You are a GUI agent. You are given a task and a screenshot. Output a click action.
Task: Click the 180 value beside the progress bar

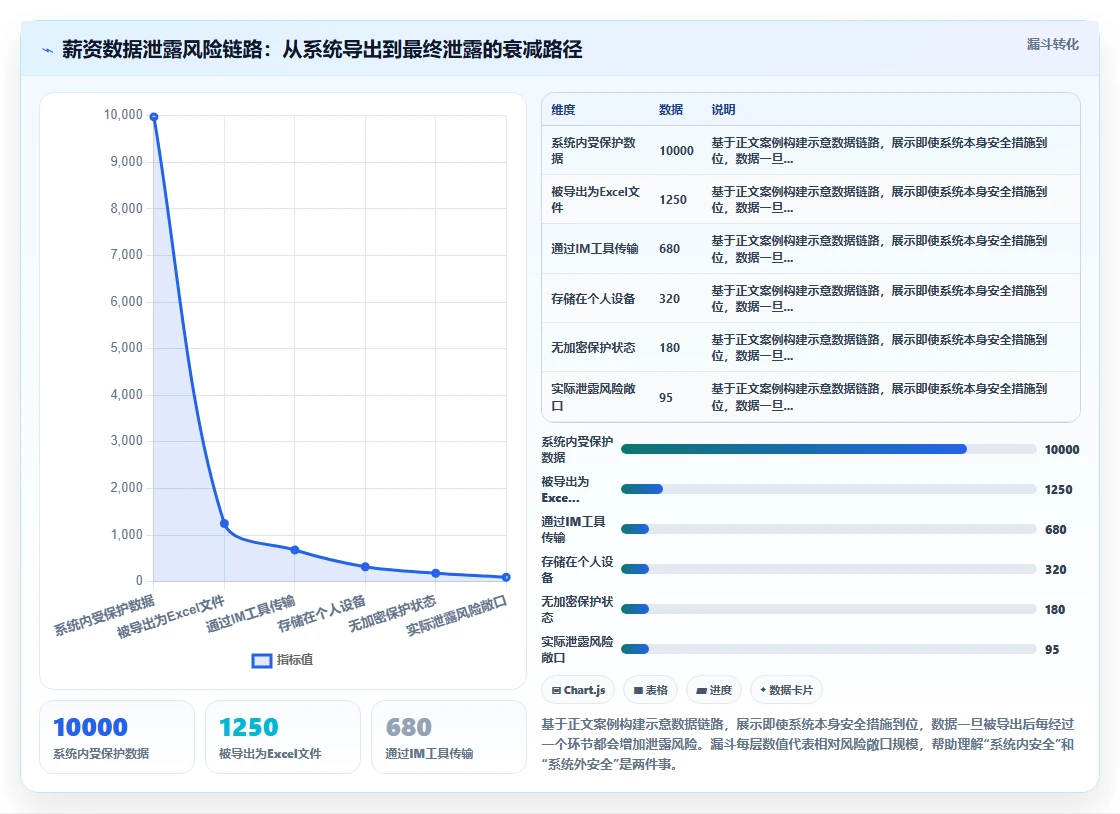point(1055,609)
